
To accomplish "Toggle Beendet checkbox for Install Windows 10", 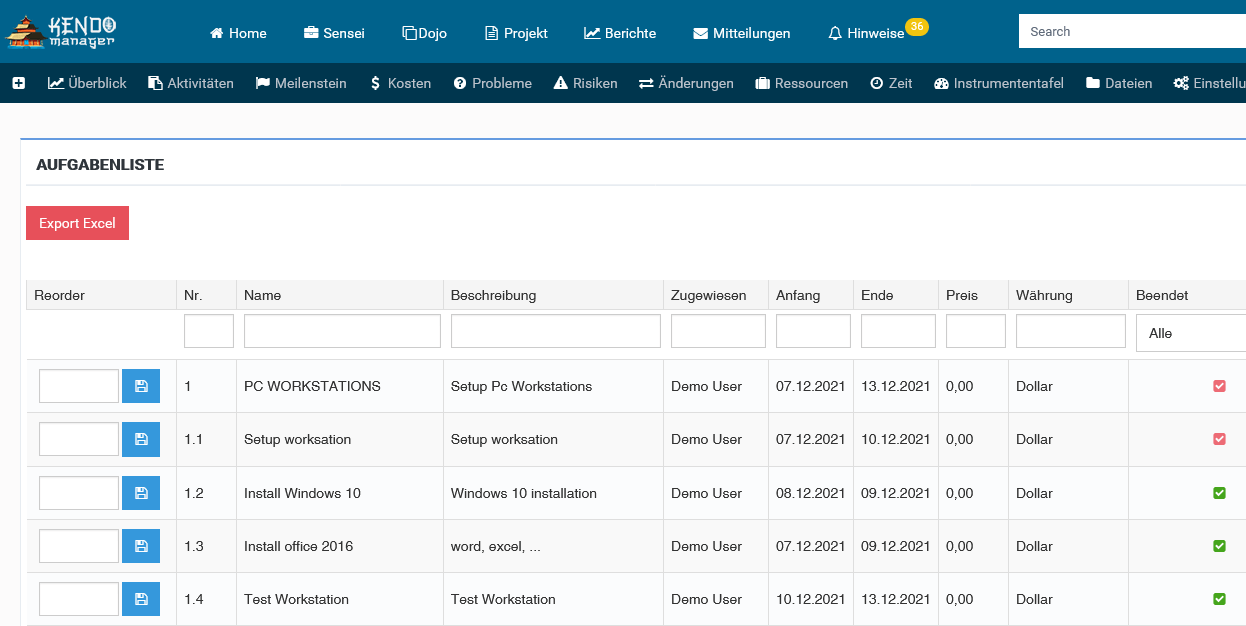I will (1219, 493).
